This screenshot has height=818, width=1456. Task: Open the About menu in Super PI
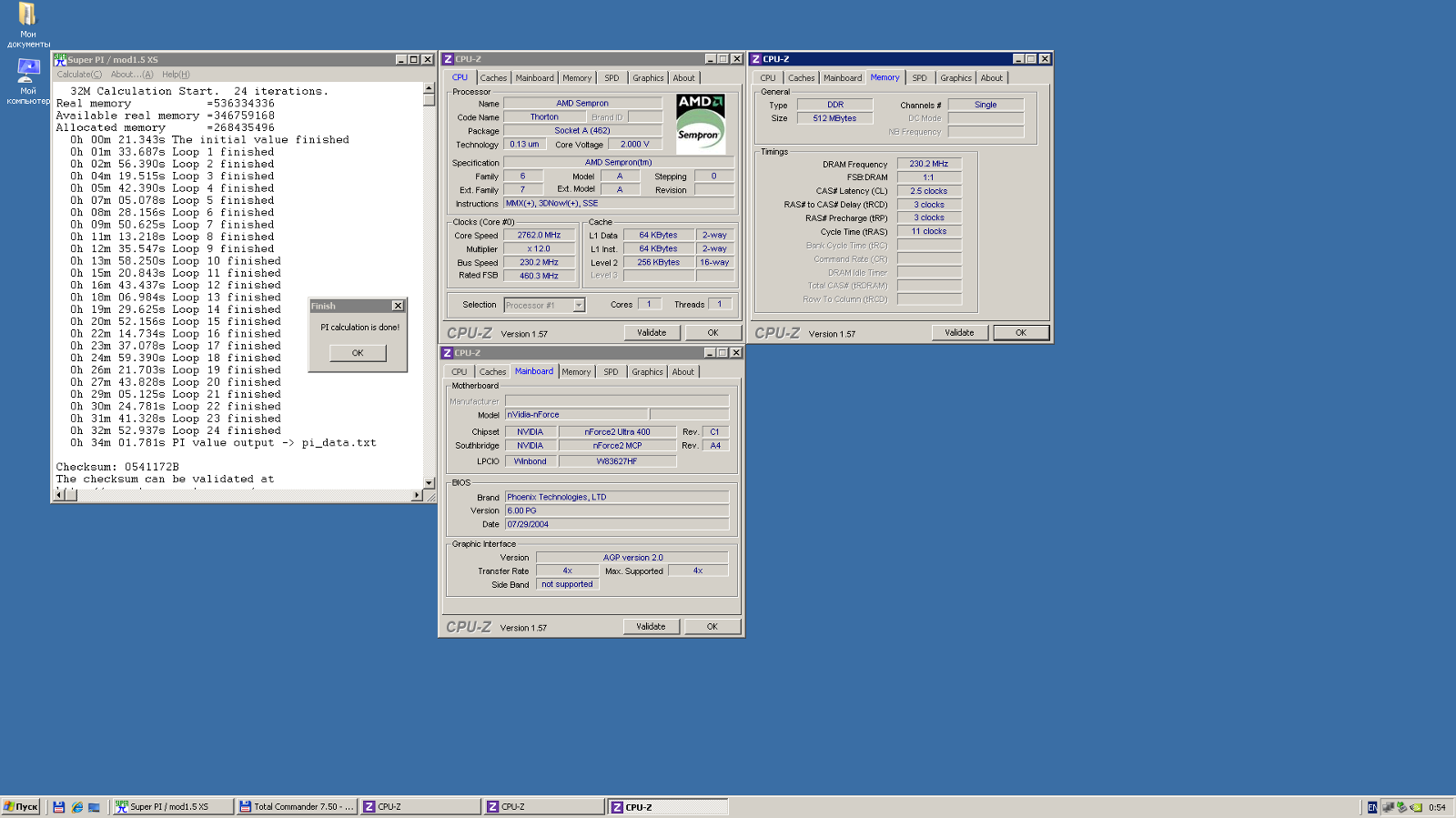pyautogui.click(x=132, y=75)
